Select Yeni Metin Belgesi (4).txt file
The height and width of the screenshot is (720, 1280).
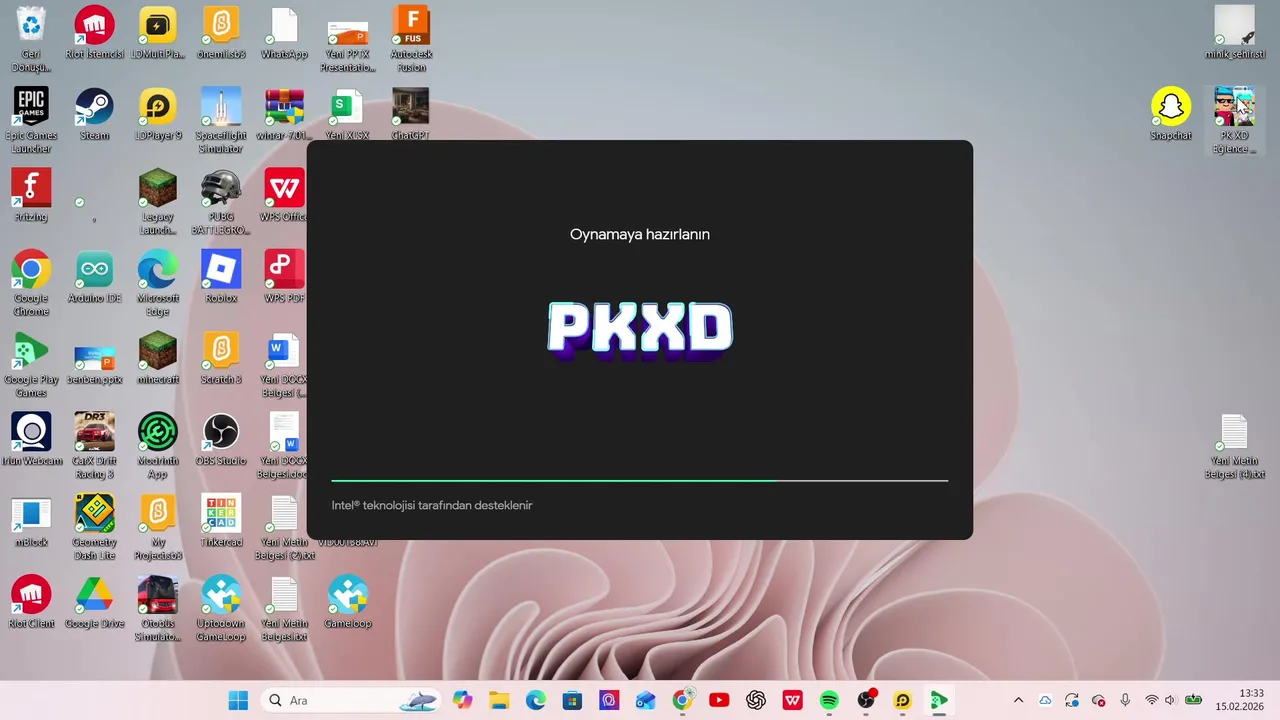pyautogui.click(x=1234, y=446)
